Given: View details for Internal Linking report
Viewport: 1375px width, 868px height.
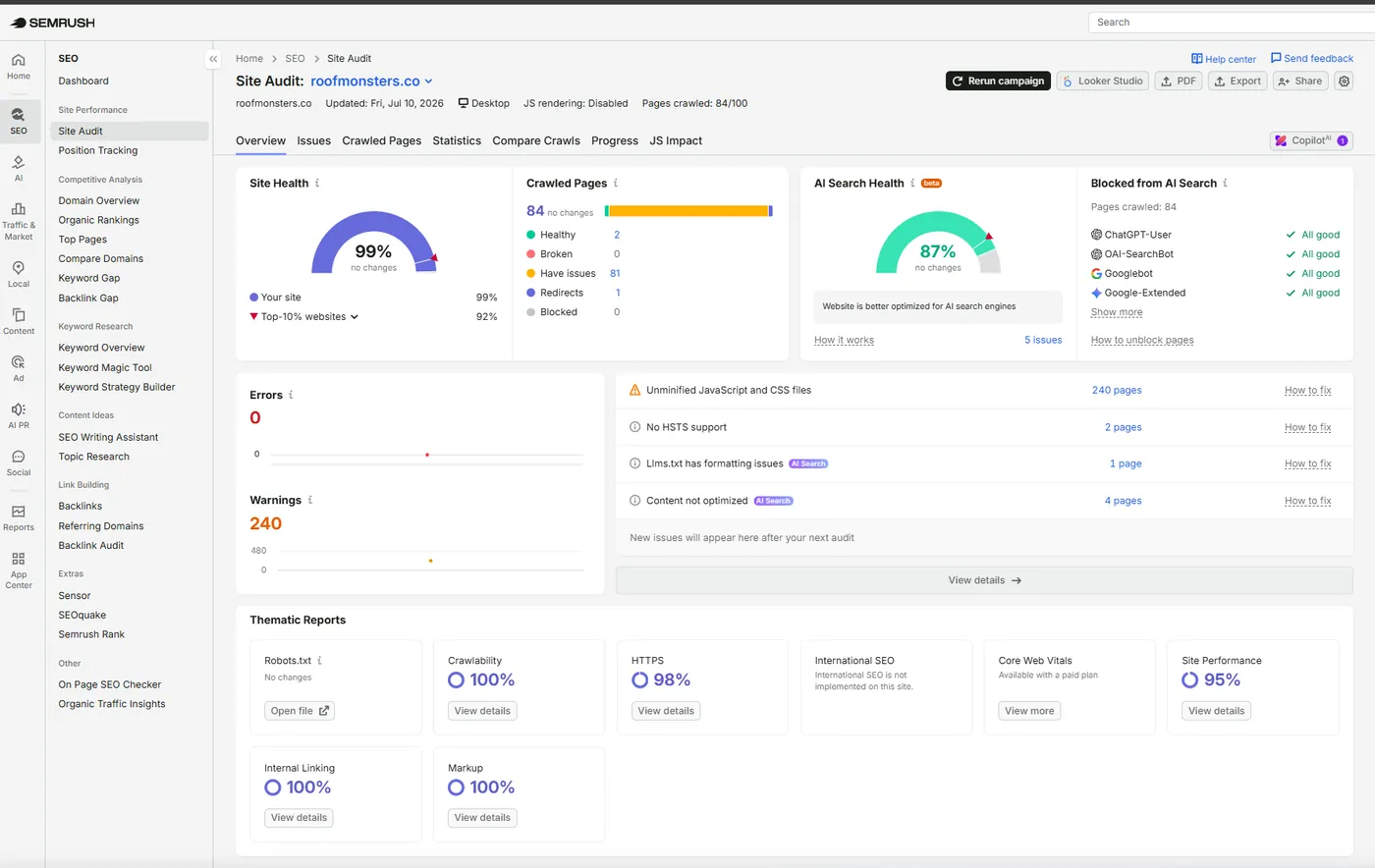Looking at the screenshot, I should [x=300, y=818].
